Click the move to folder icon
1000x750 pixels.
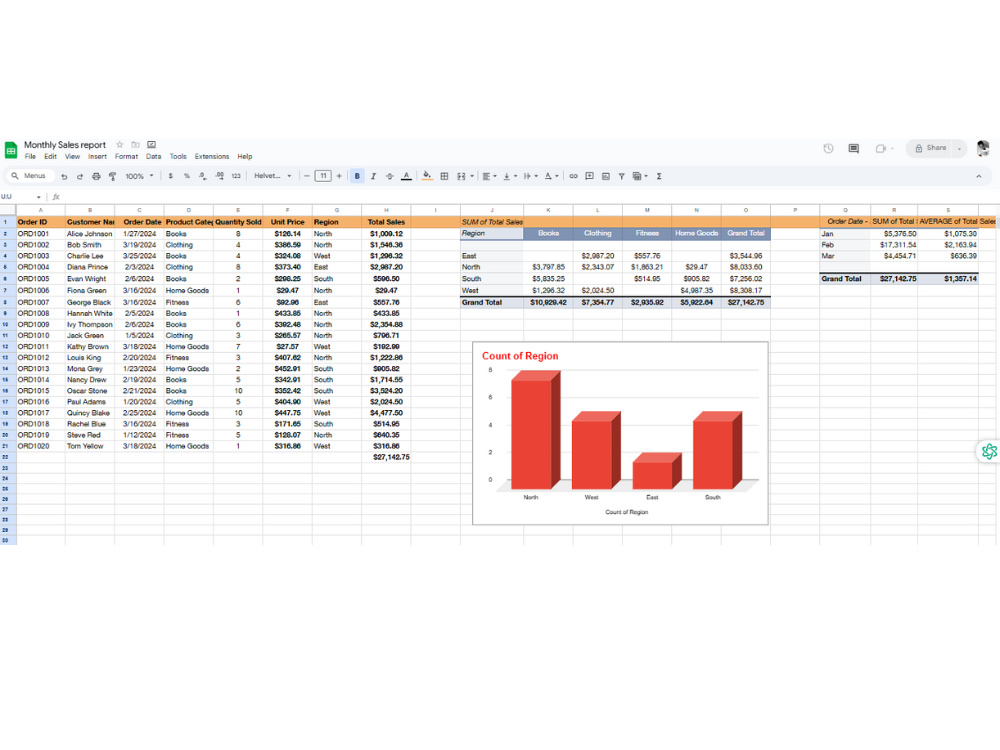[x=135, y=145]
